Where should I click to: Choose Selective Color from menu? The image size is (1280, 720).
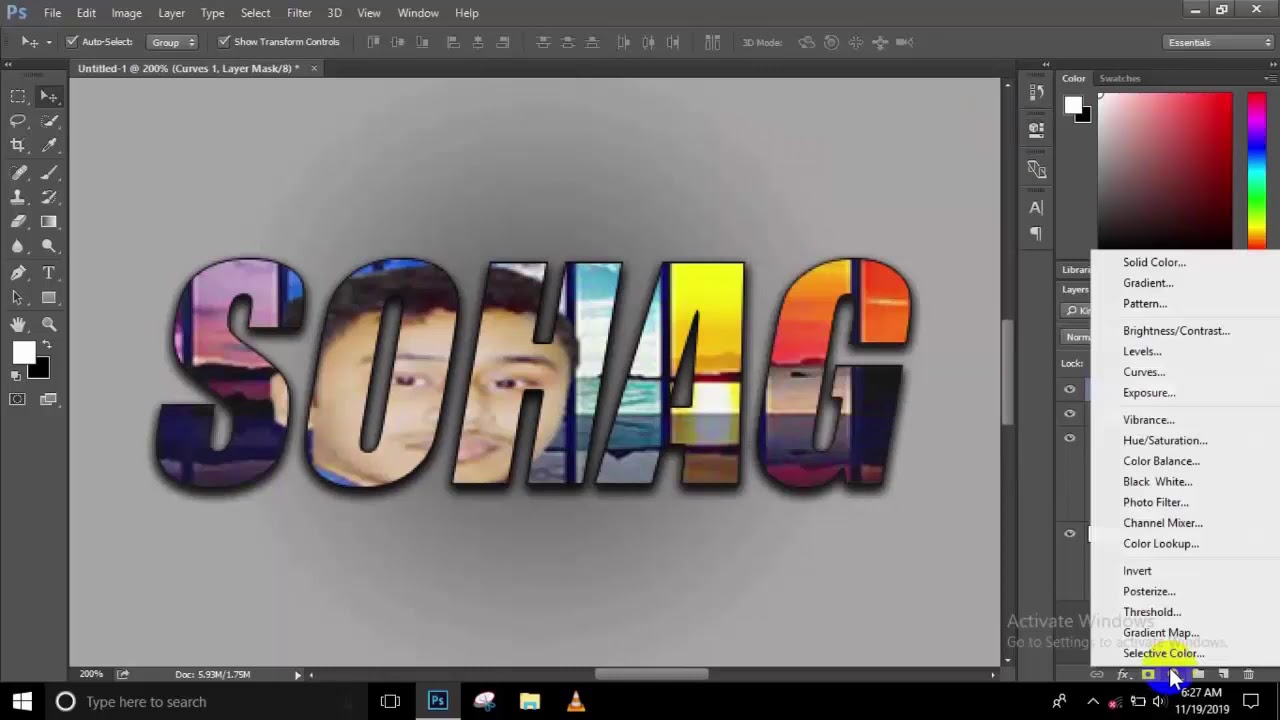[x=1163, y=653]
